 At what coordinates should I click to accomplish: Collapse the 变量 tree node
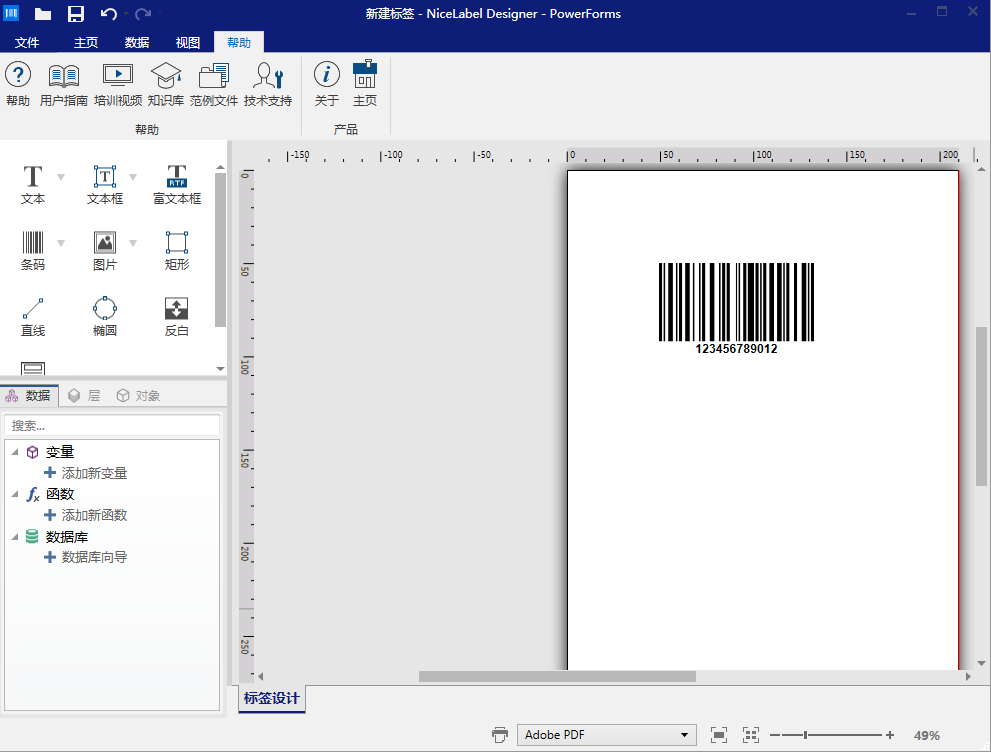click(x=15, y=452)
